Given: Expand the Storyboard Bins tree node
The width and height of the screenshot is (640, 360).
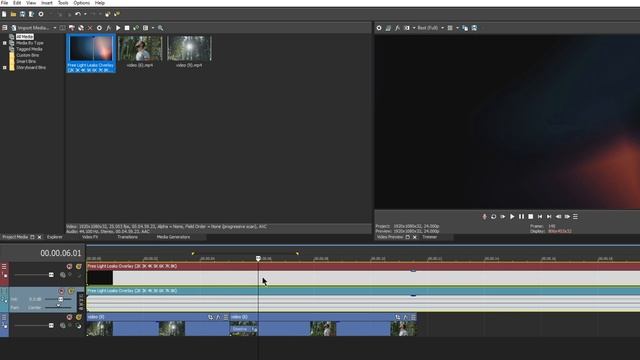Looking at the screenshot, I should (x=5, y=67).
